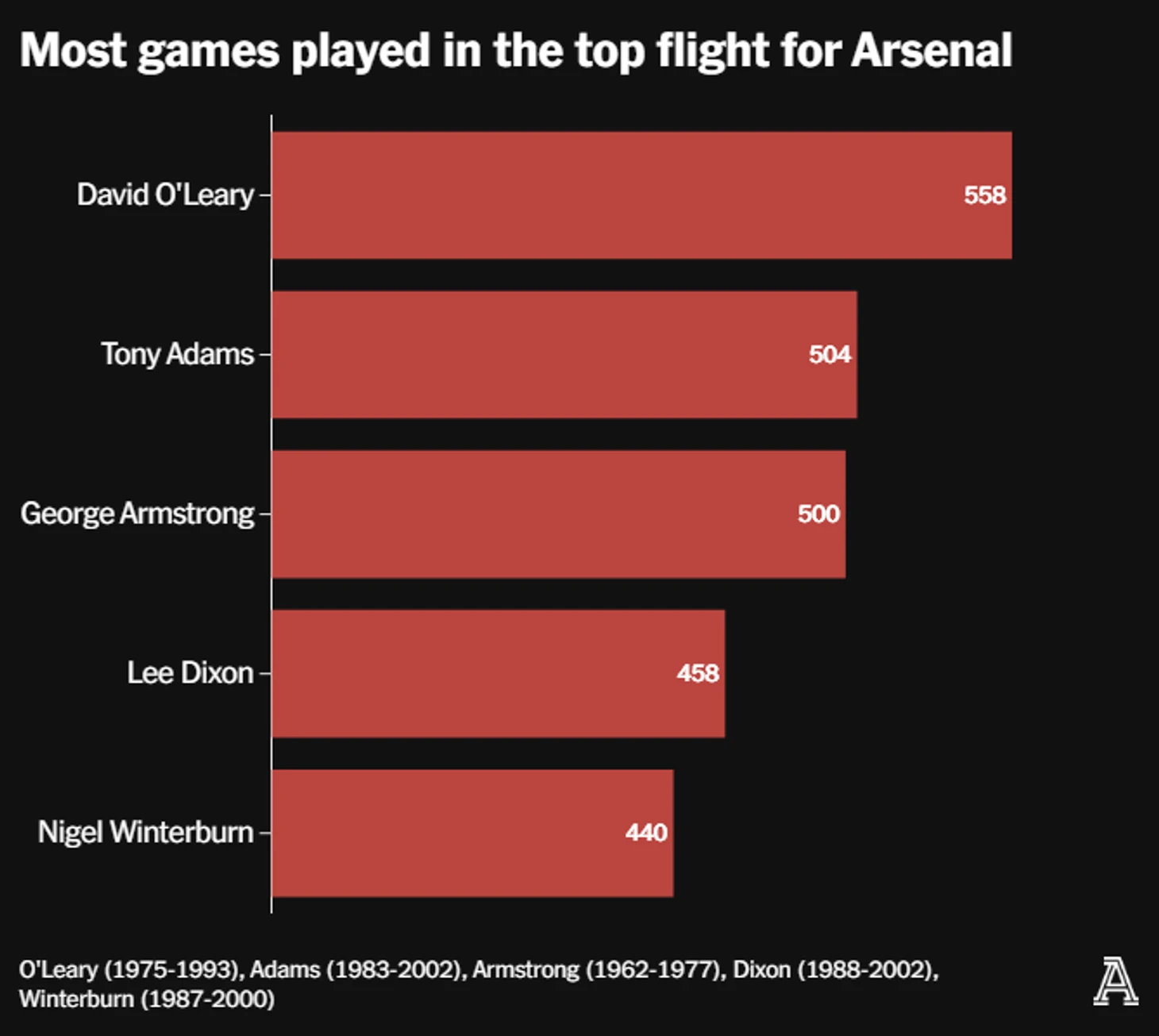
Task: Click the David O'Leary axis label
Action: (165, 195)
